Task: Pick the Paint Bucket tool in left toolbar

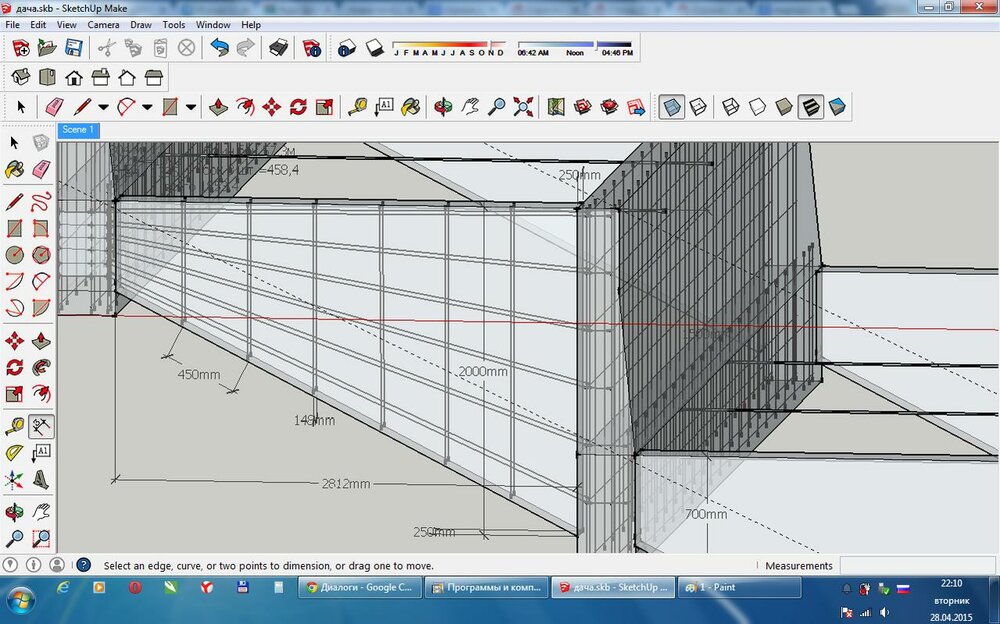Action: [x=15, y=170]
